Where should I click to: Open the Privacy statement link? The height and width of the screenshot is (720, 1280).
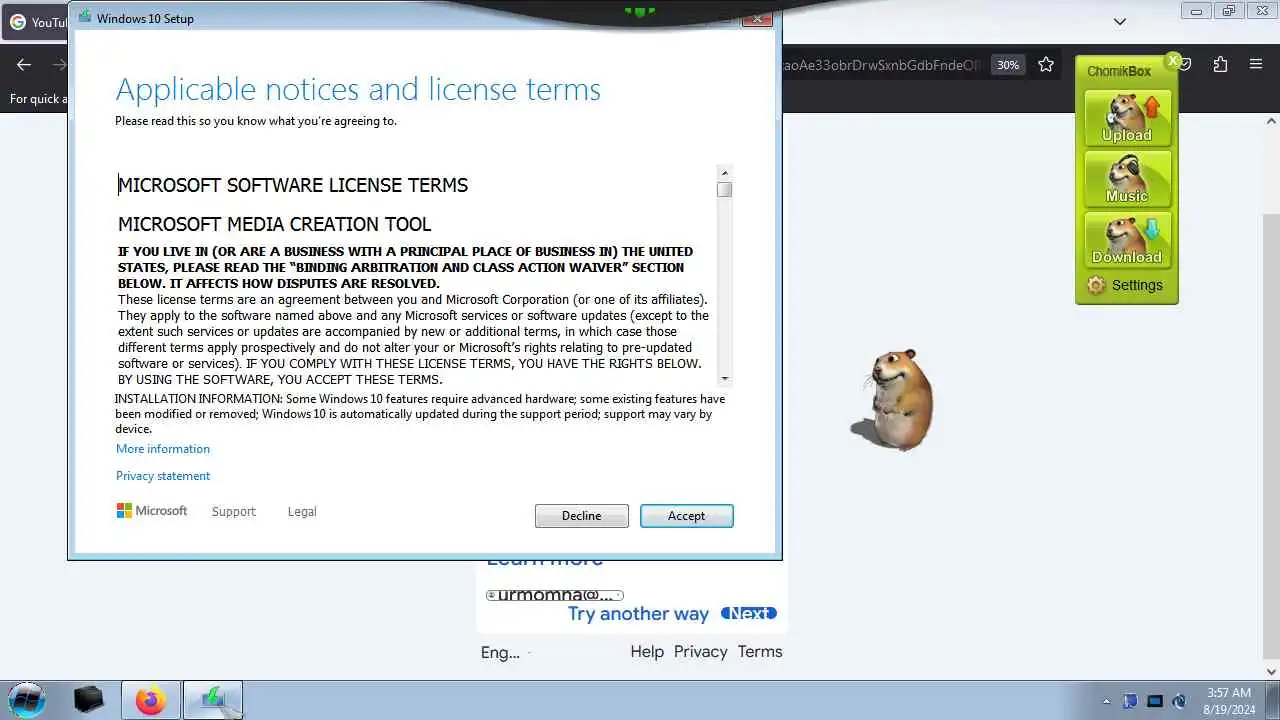[x=163, y=476]
